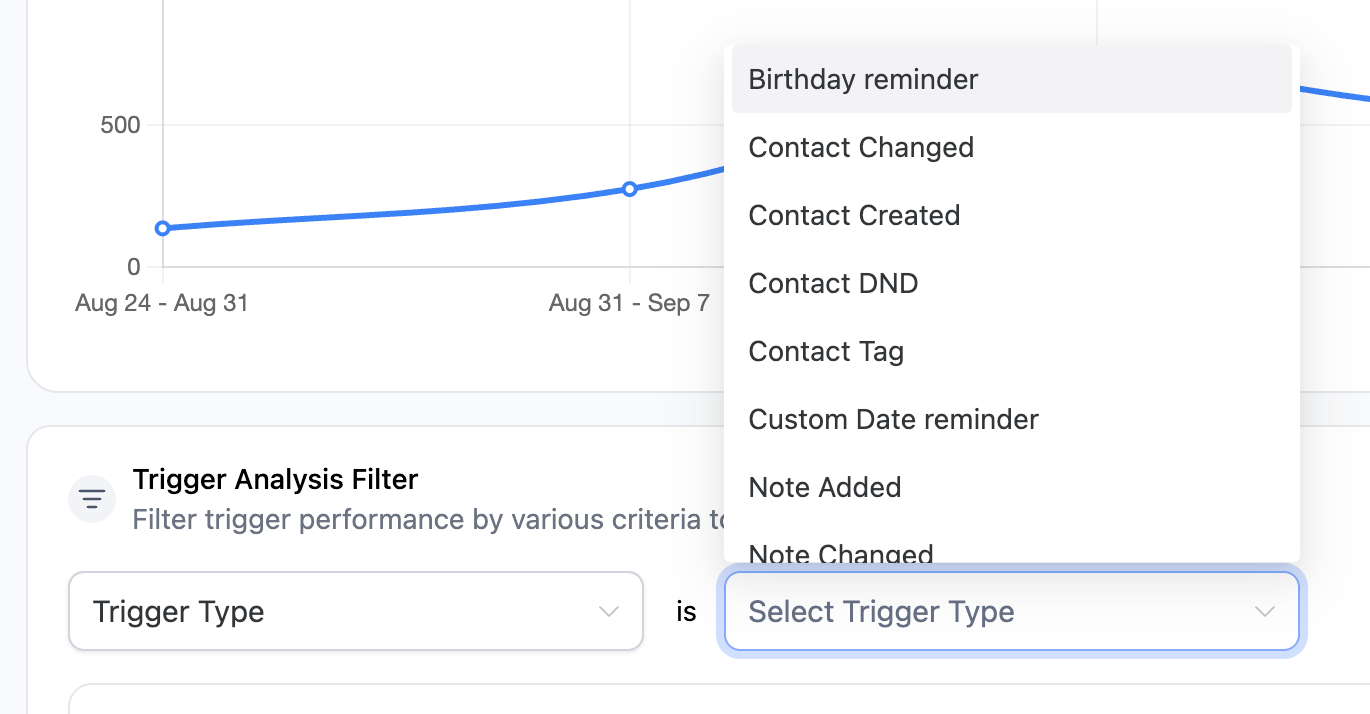Click the Aug 24 - Aug 31 data point
Screen dimensions: 1370x714
163,229
